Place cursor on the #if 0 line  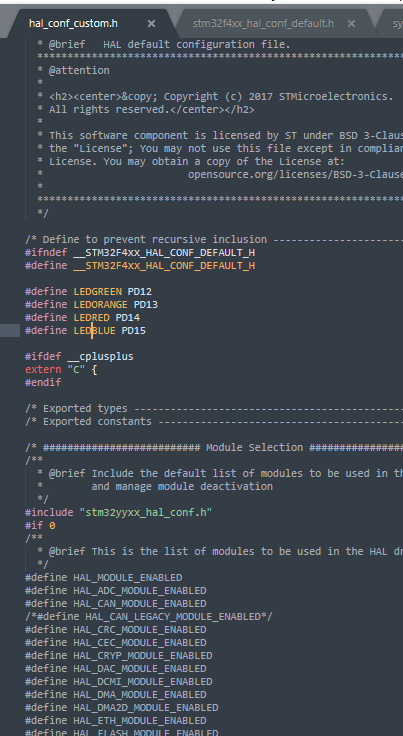coord(40,525)
